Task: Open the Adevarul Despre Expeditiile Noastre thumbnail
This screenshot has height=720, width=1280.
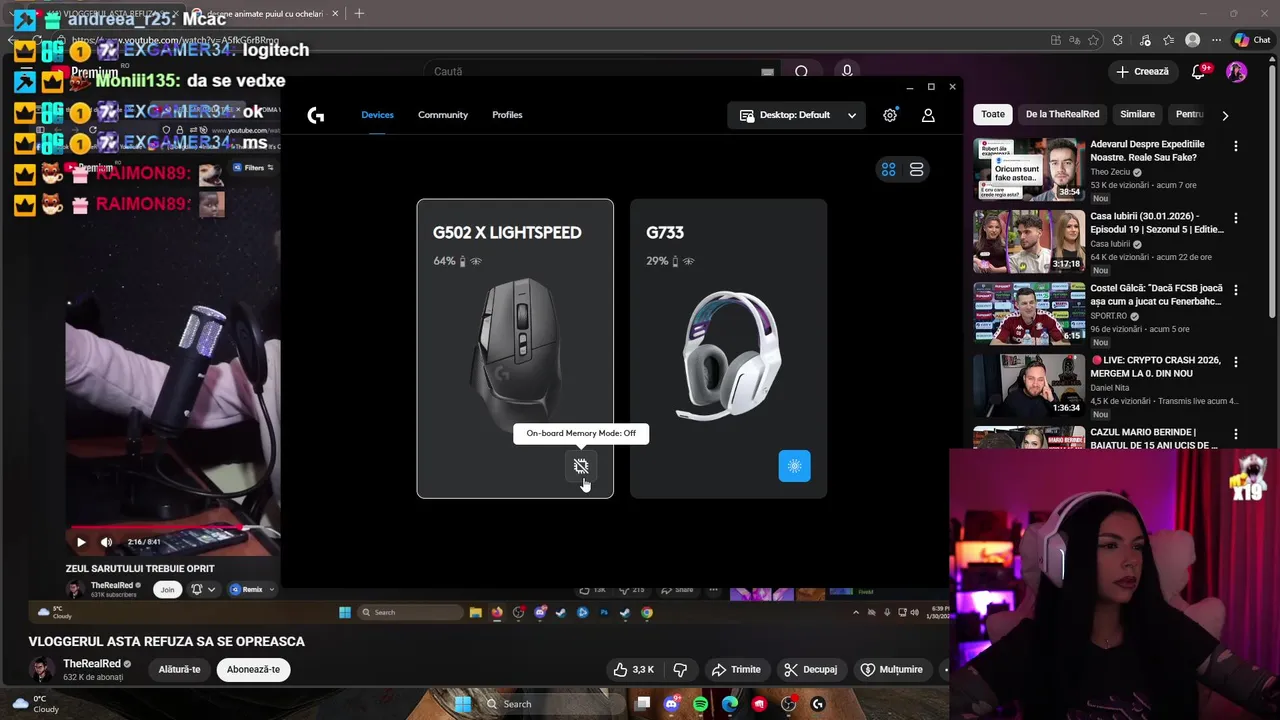Action: pos(1029,169)
